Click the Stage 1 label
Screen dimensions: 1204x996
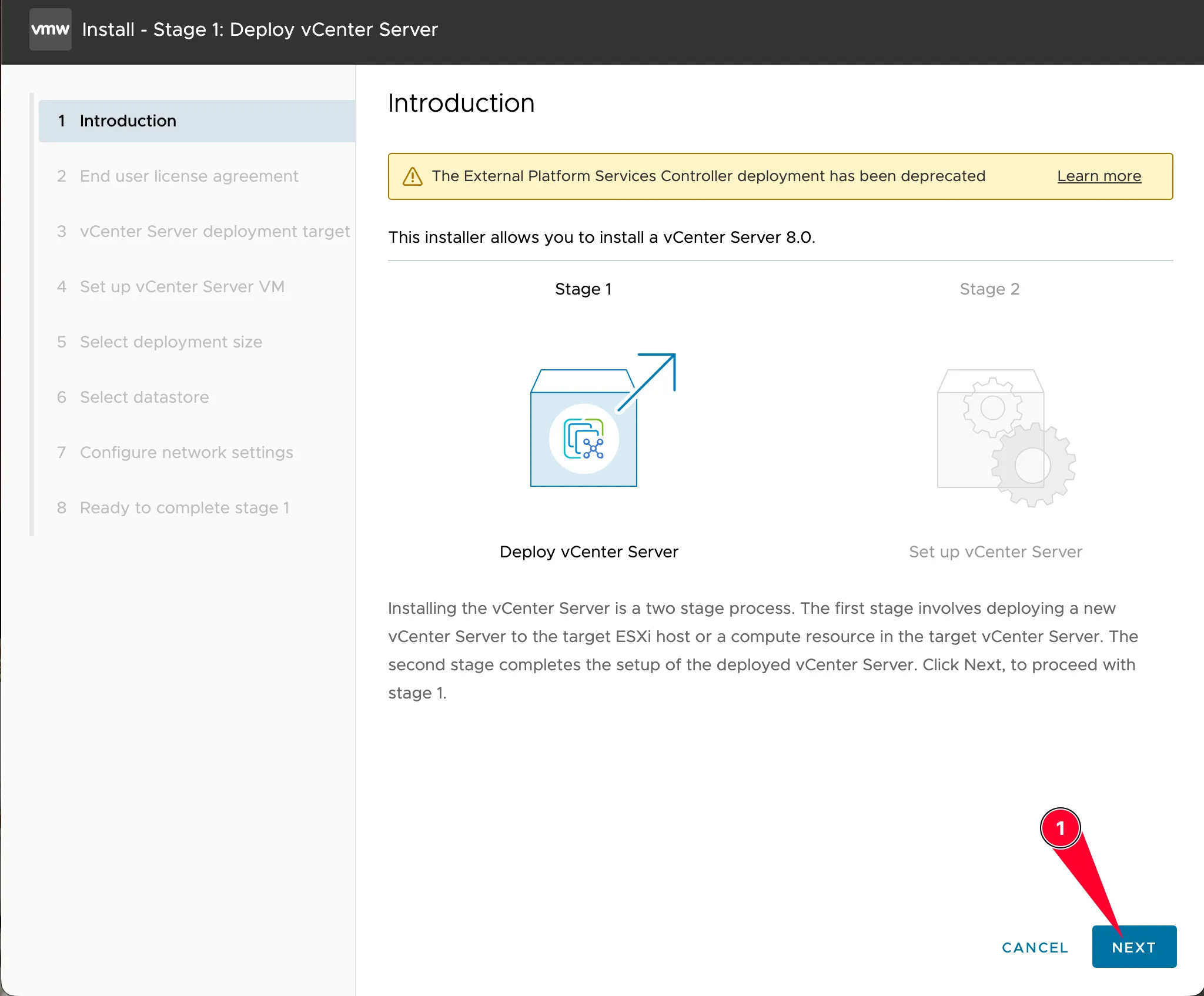coord(583,289)
